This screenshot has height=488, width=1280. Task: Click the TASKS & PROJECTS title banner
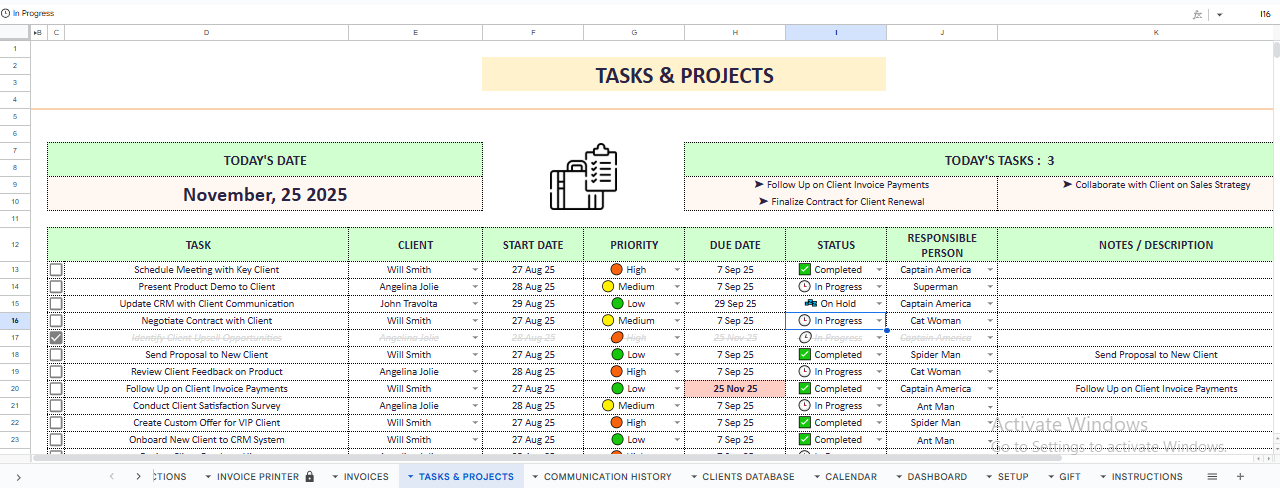tap(684, 75)
